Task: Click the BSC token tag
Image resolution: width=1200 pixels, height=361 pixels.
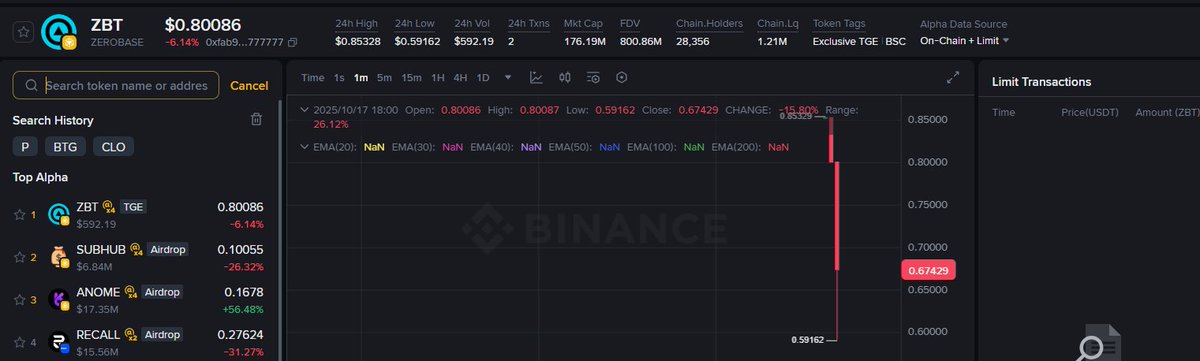Action: click(x=895, y=41)
